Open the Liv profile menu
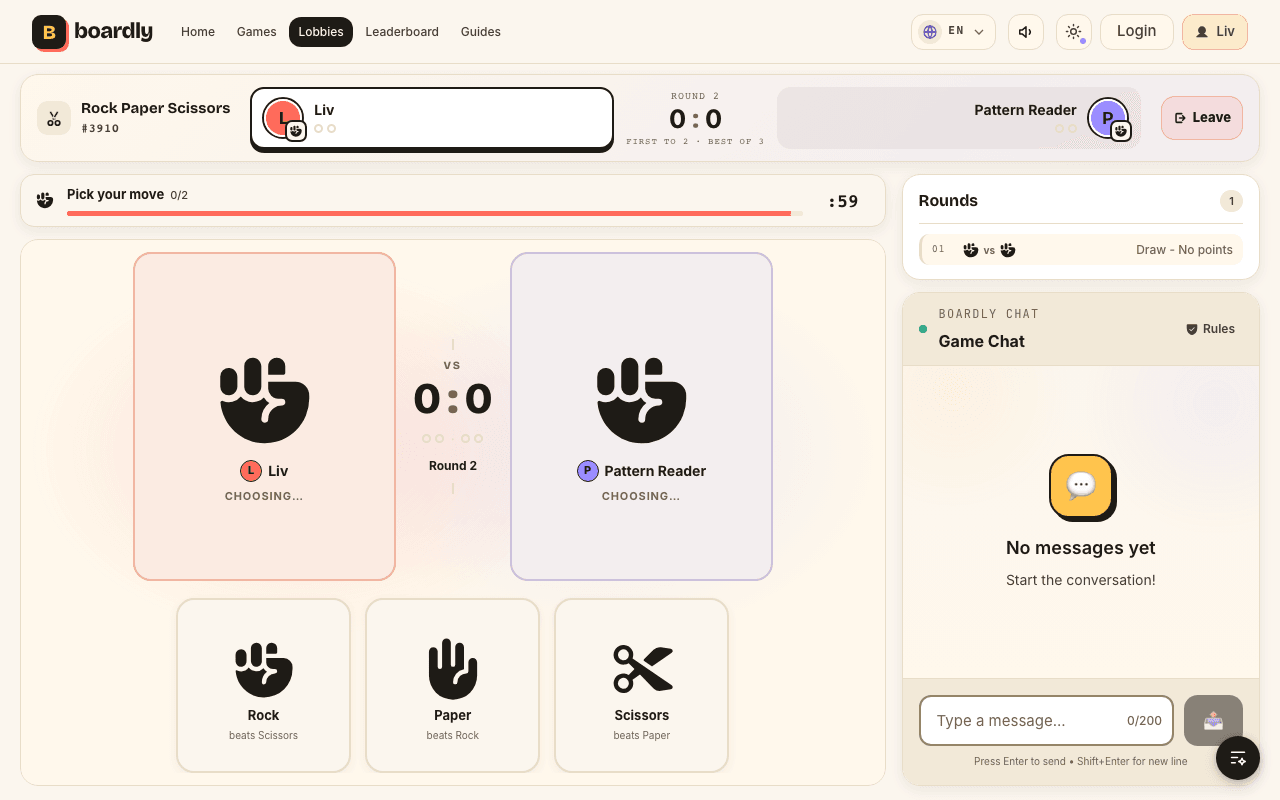 pyautogui.click(x=1214, y=32)
